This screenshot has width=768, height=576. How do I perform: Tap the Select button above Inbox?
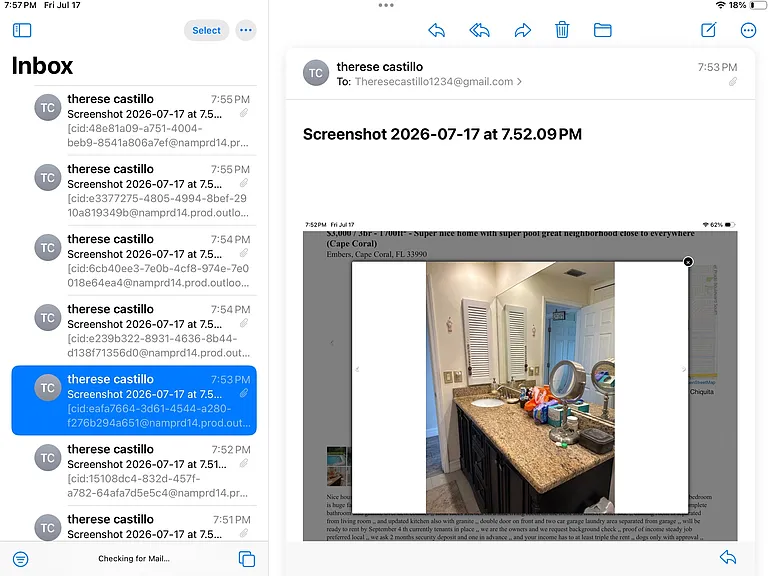[206, 30]
